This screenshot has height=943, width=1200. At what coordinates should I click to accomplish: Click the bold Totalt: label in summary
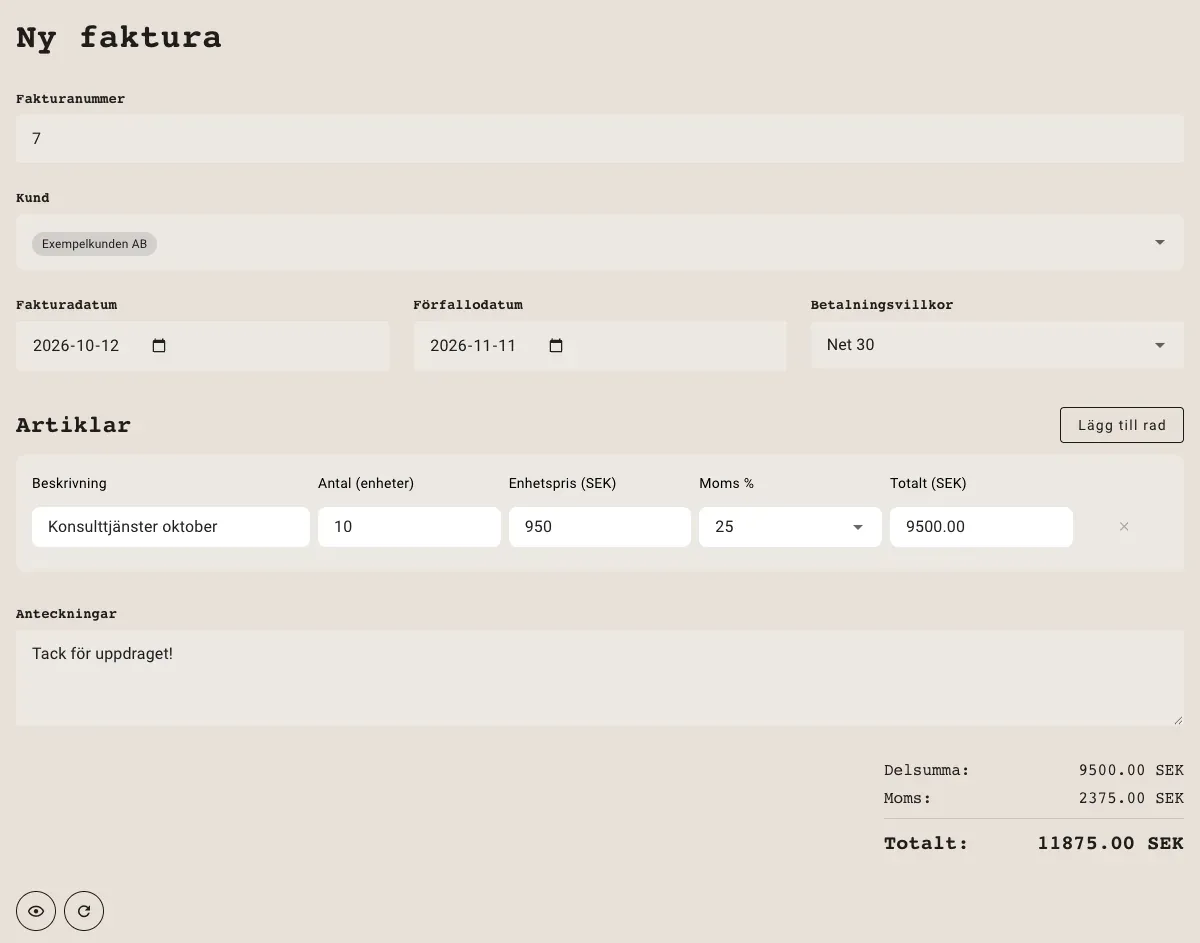point(926,843)
